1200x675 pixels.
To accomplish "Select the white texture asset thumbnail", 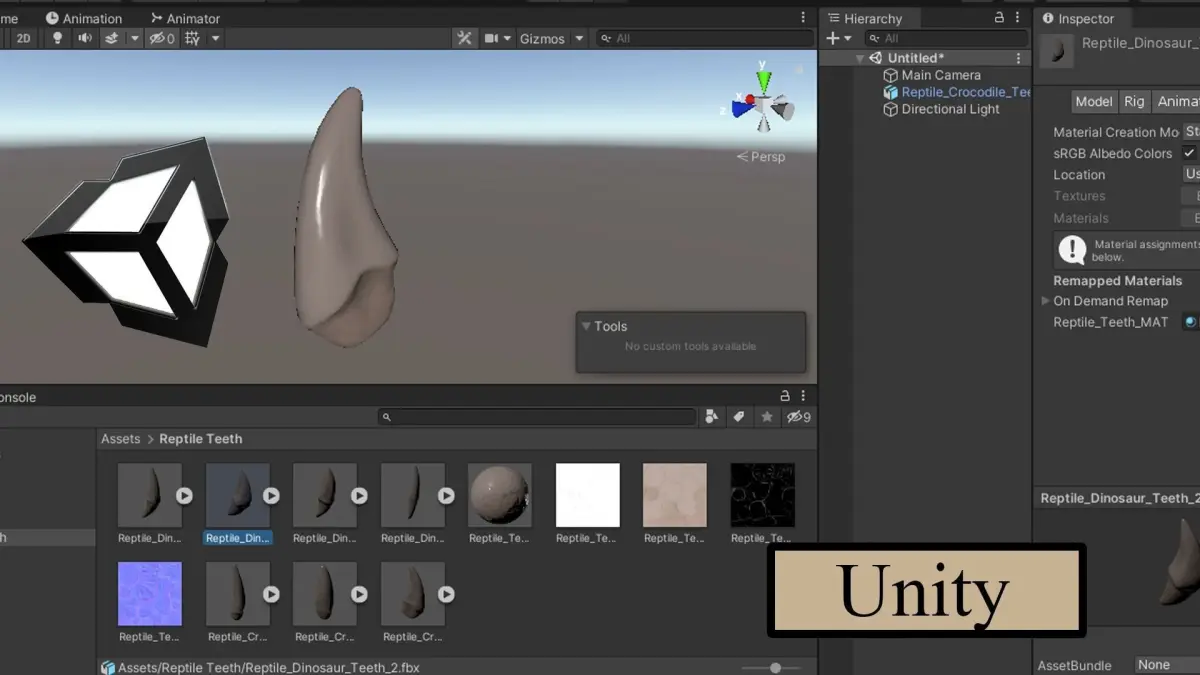I will click(x=587, y=495).
